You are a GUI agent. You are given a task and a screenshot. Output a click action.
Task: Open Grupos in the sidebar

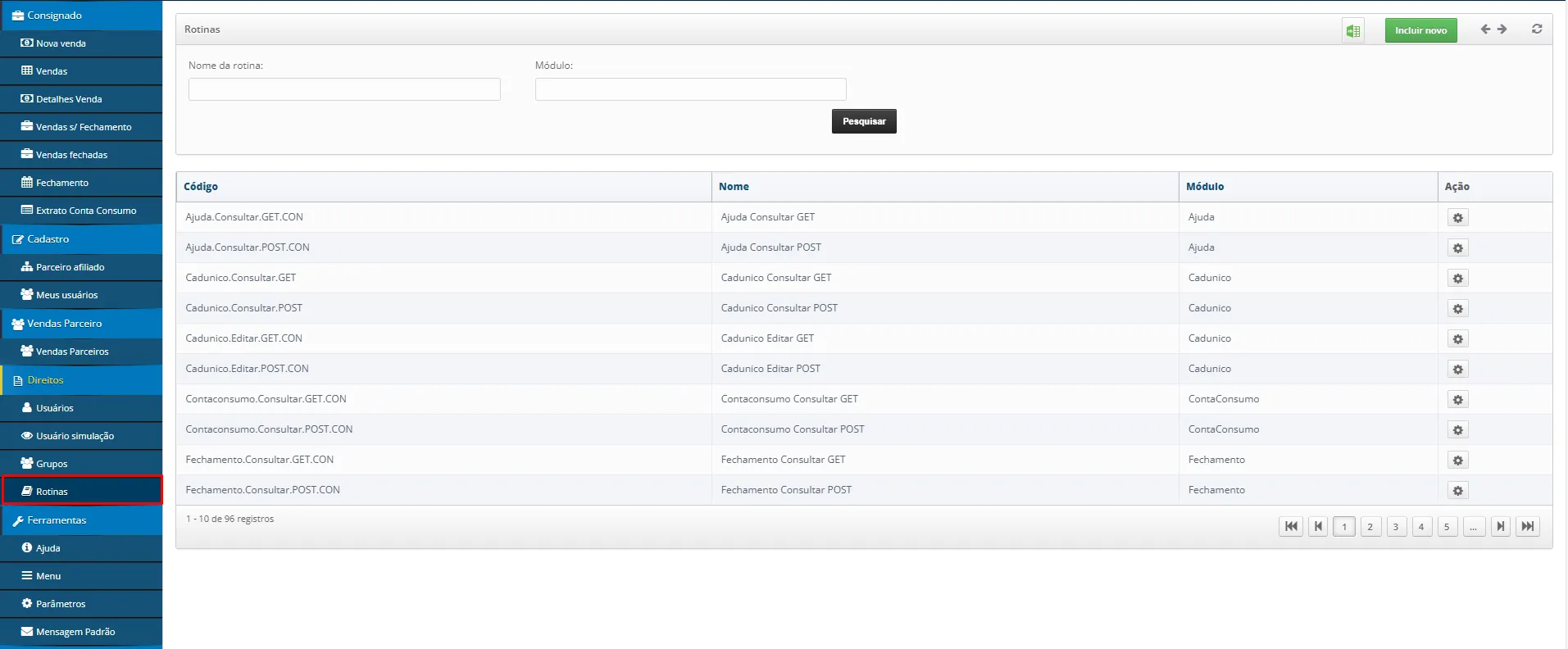click(x=52, y=464)
